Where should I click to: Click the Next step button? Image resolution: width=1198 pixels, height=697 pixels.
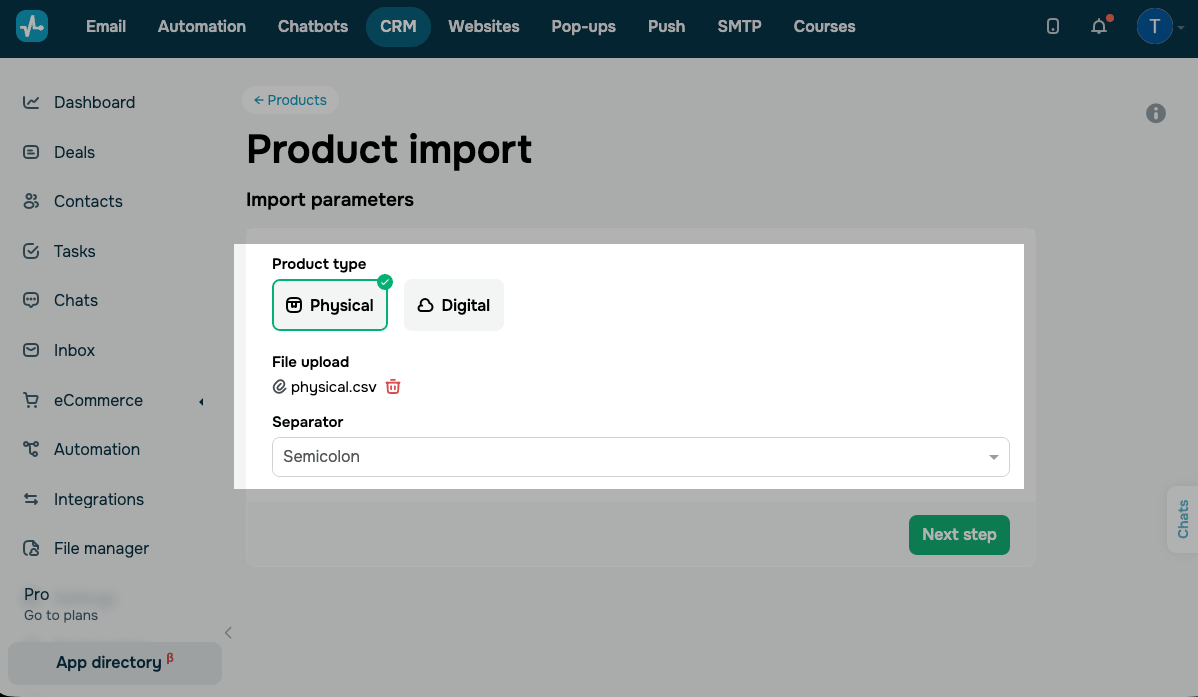959,535
